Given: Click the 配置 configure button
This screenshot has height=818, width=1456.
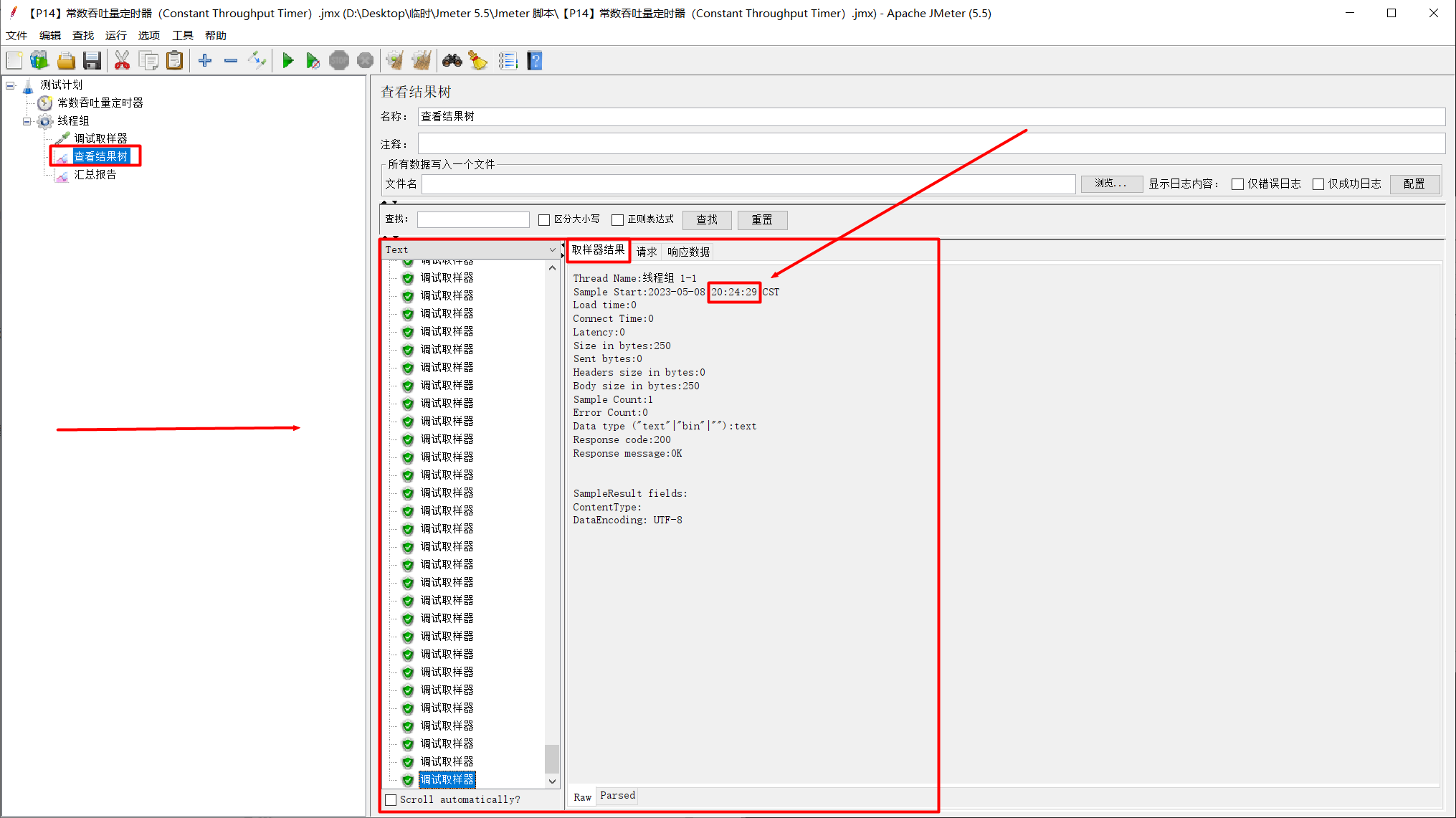Looking at the screenshot, I should point(1414,184).
